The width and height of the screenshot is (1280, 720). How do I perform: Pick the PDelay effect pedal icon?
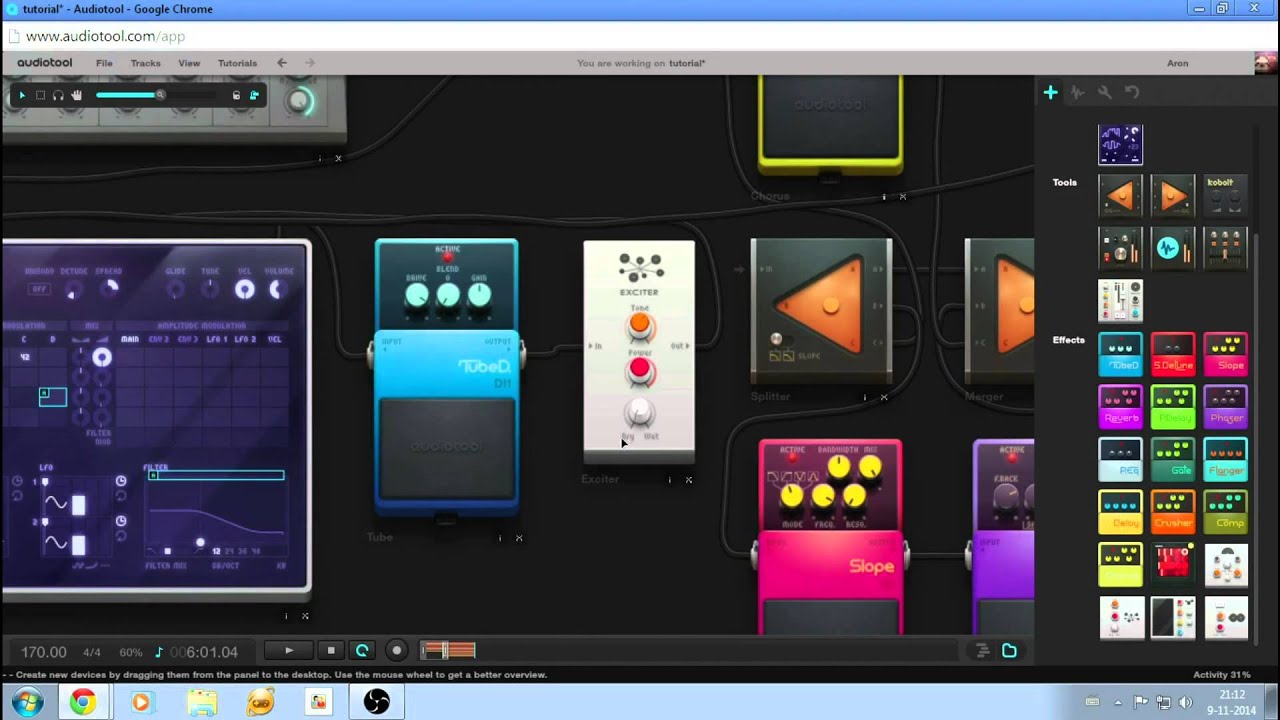point(1172,407)
